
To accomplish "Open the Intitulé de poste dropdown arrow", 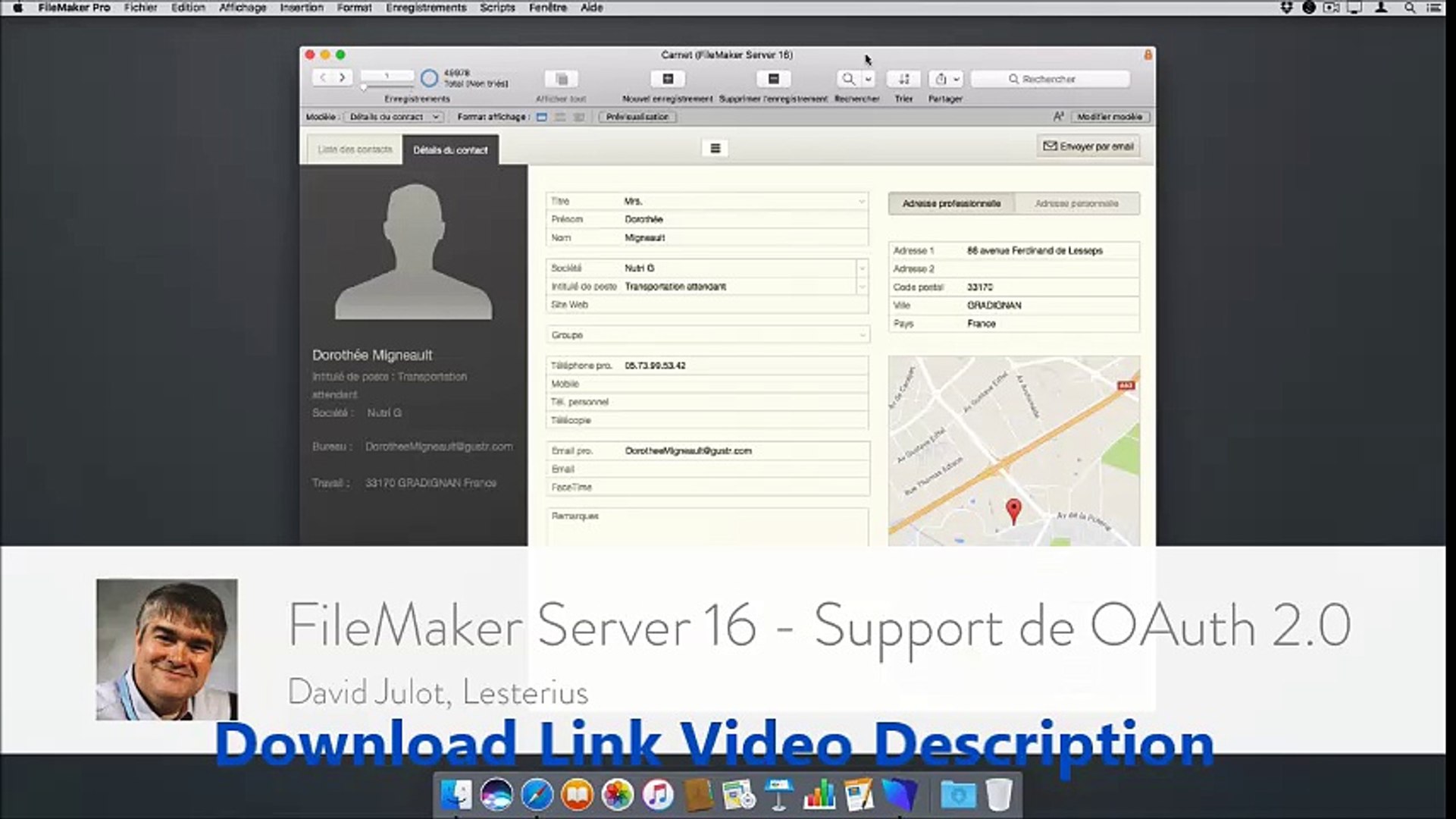I will (x=862, y=287).
